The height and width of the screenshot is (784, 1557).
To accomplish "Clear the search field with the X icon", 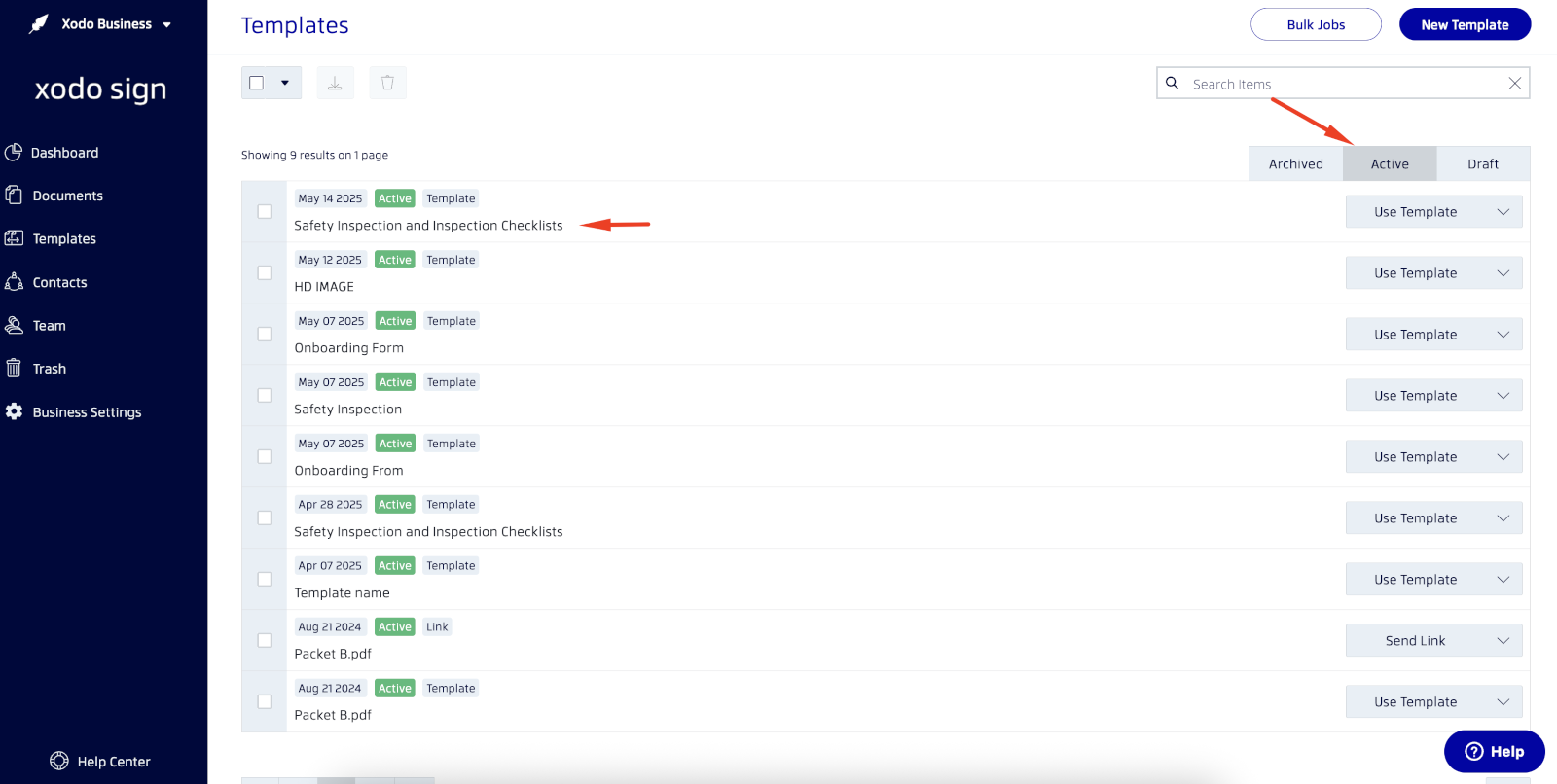I will coord(1514,84).
